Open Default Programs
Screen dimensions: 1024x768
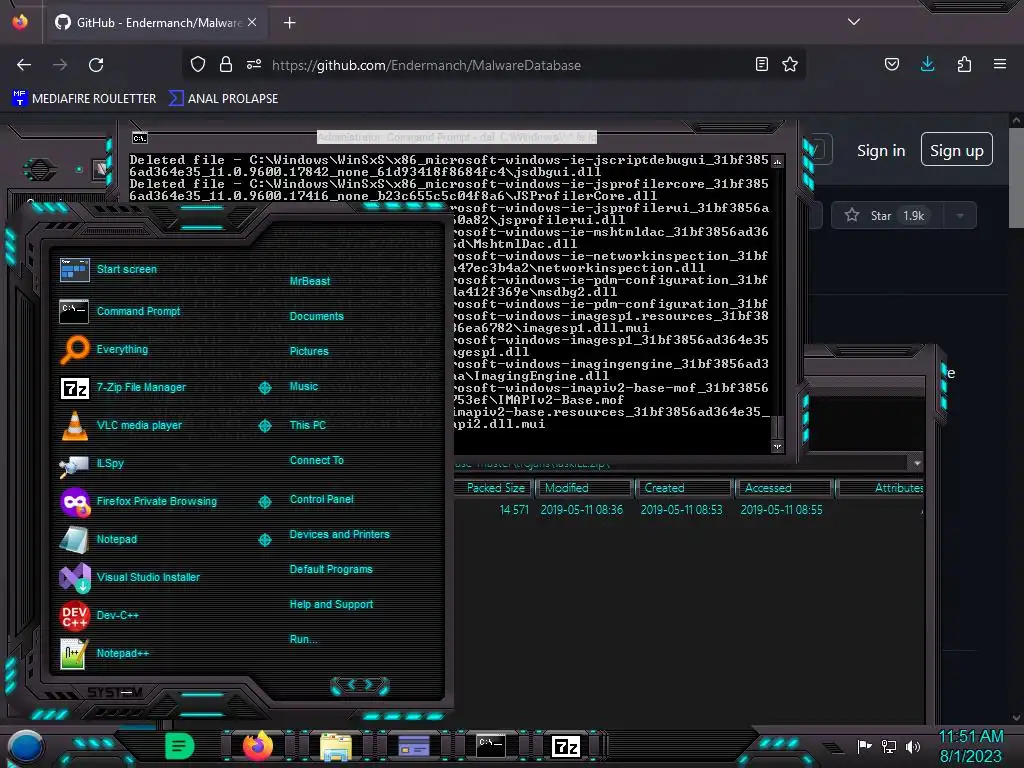(x=331, y=569)
